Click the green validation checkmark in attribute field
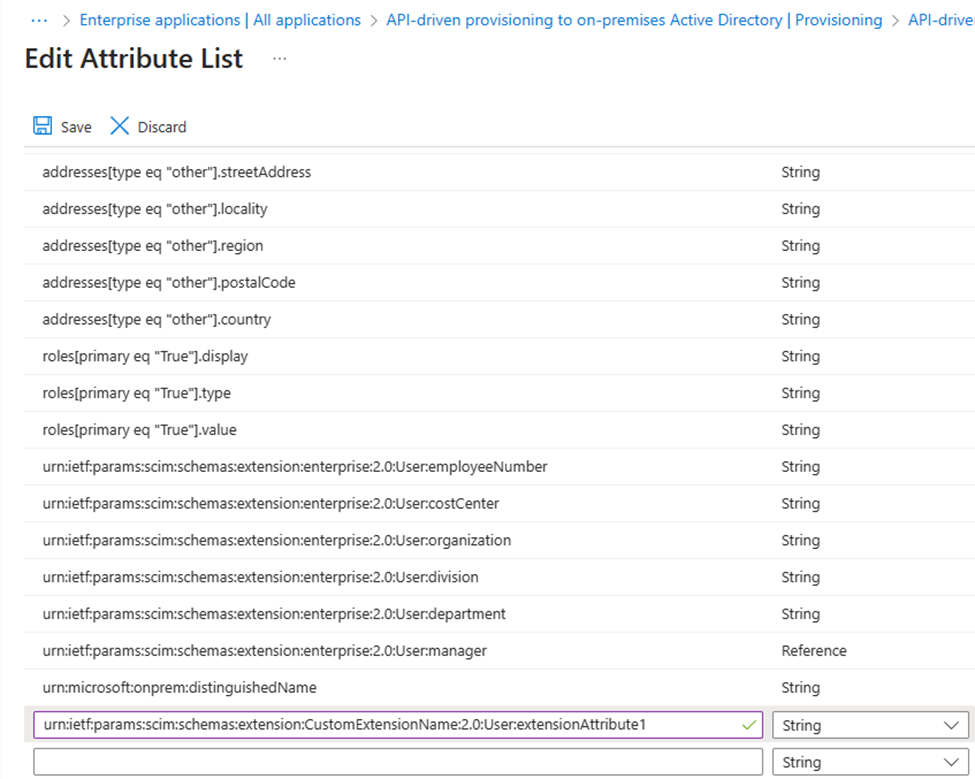Screen dimensions: 975x779 click(x=748, y=724)
